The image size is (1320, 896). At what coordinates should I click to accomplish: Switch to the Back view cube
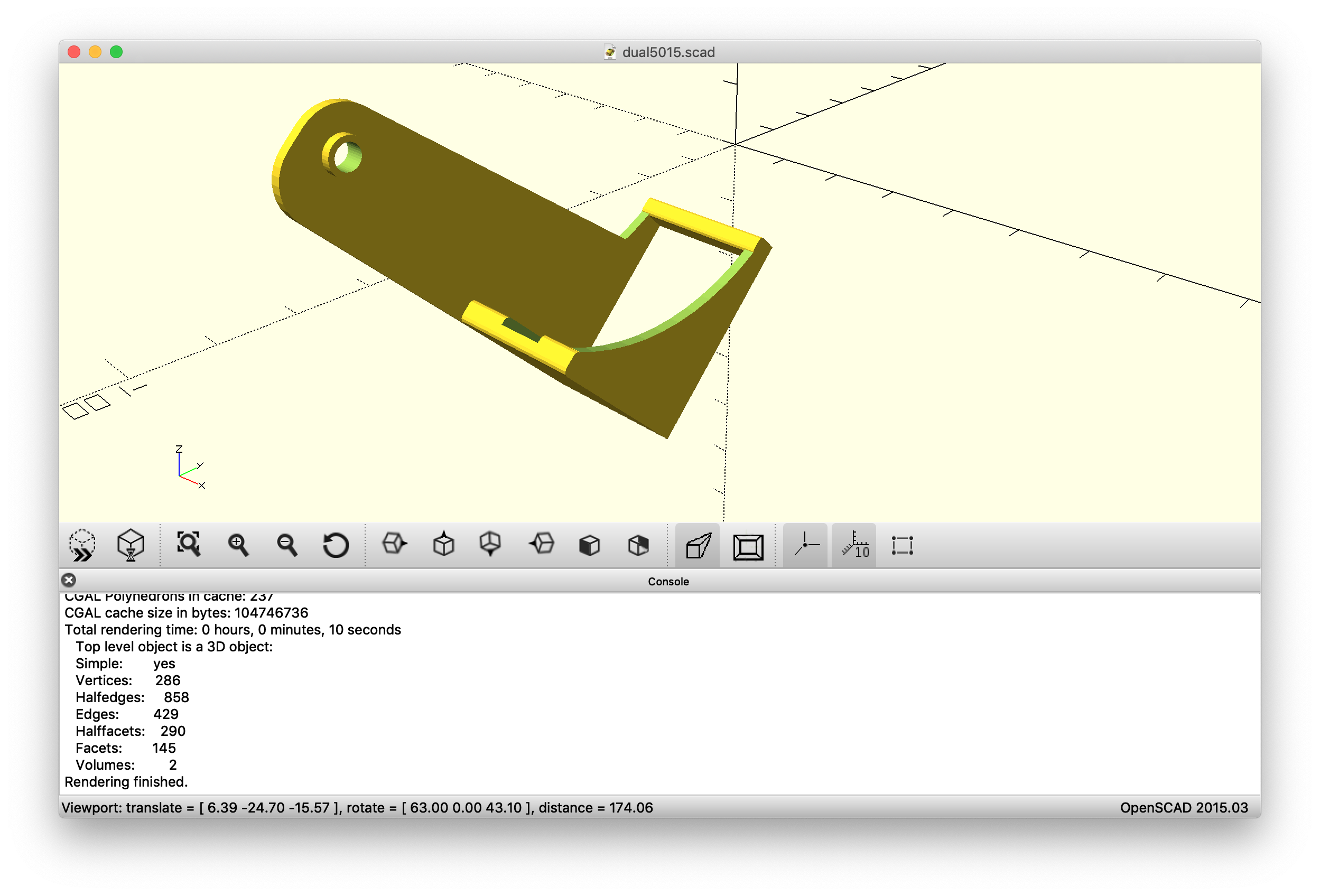tap(638, 545)
